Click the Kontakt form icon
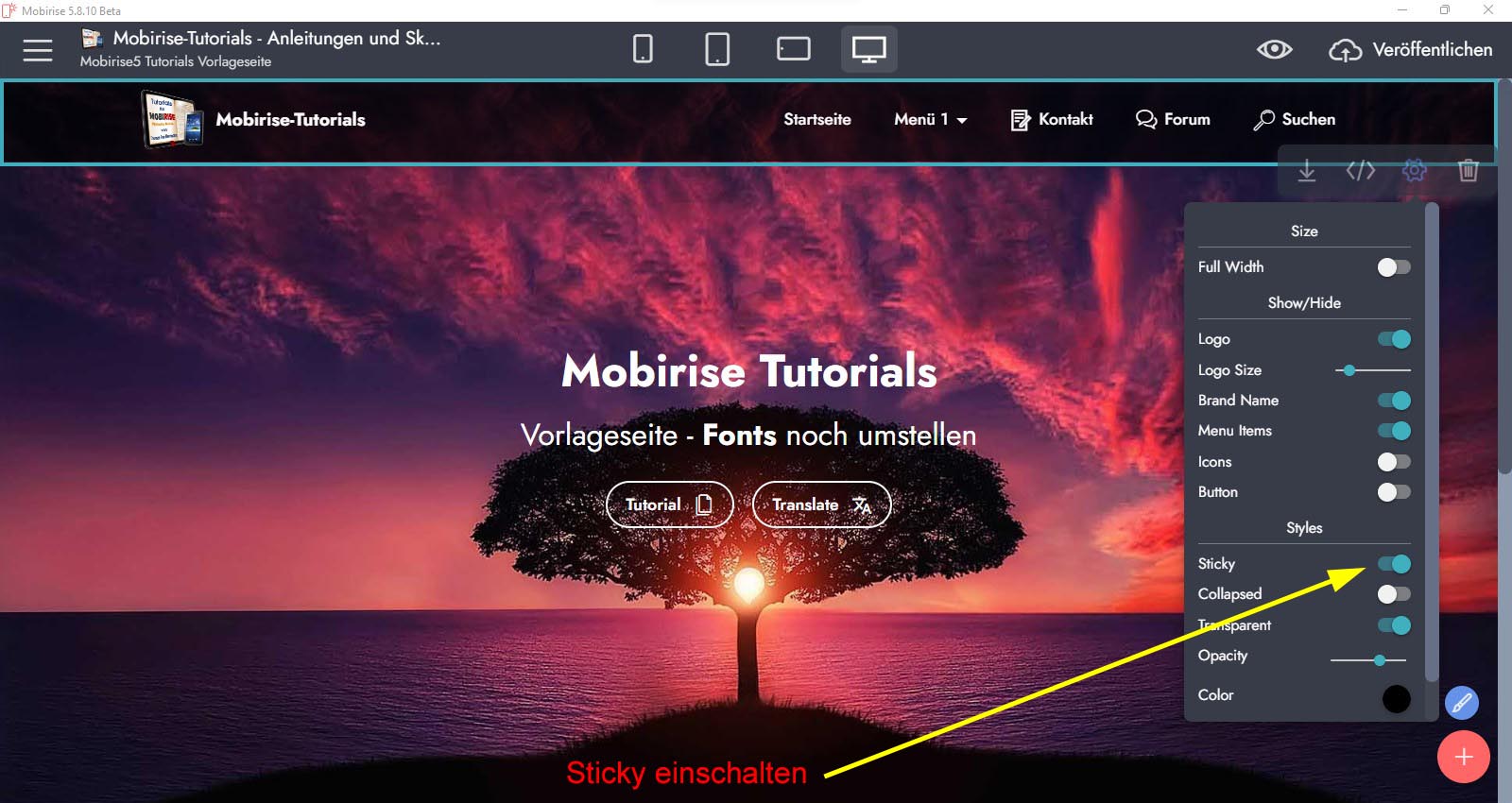 (1020, 120)
